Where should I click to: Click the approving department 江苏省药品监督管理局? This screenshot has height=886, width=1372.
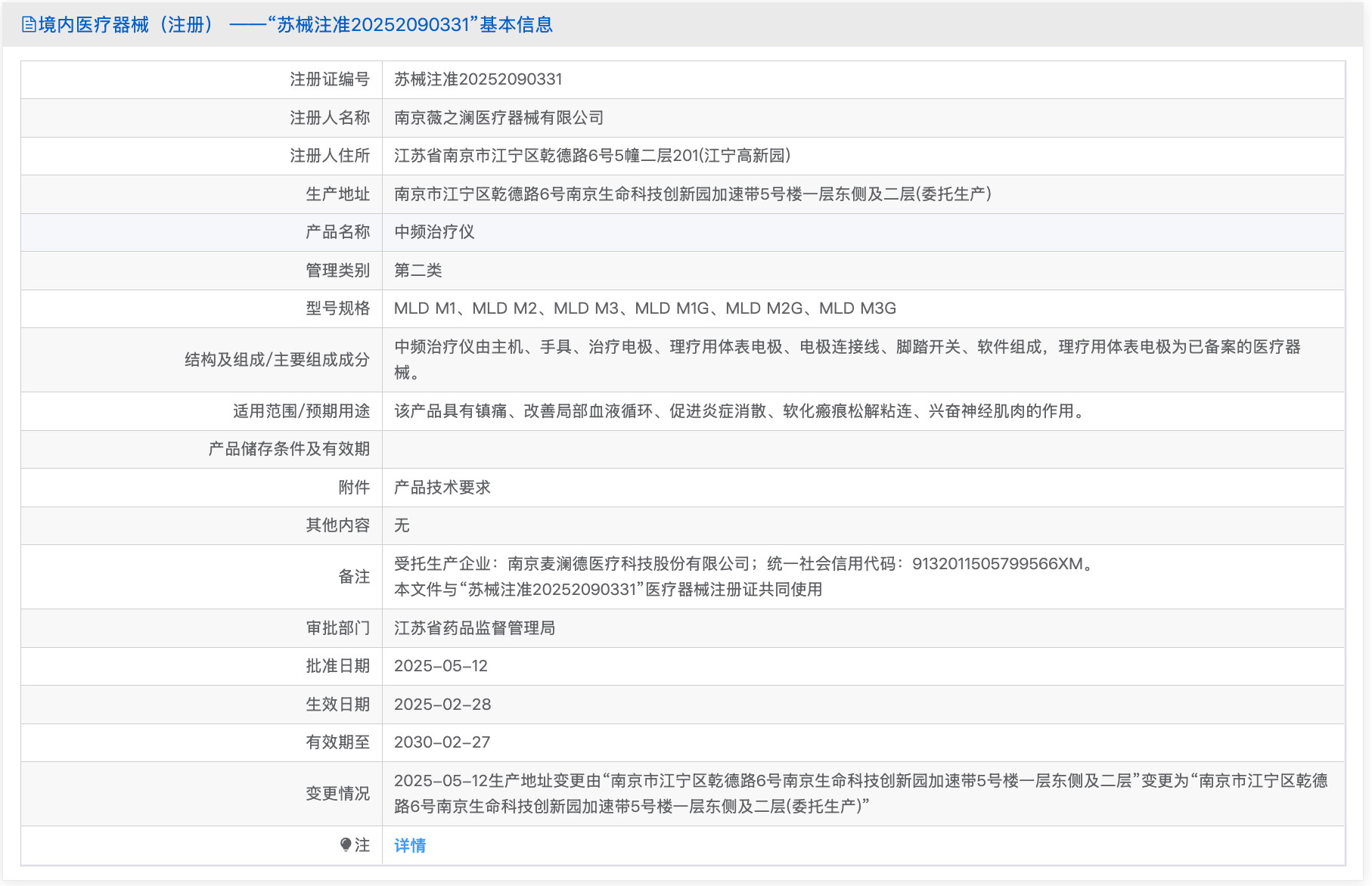click(x=474, y=628)
